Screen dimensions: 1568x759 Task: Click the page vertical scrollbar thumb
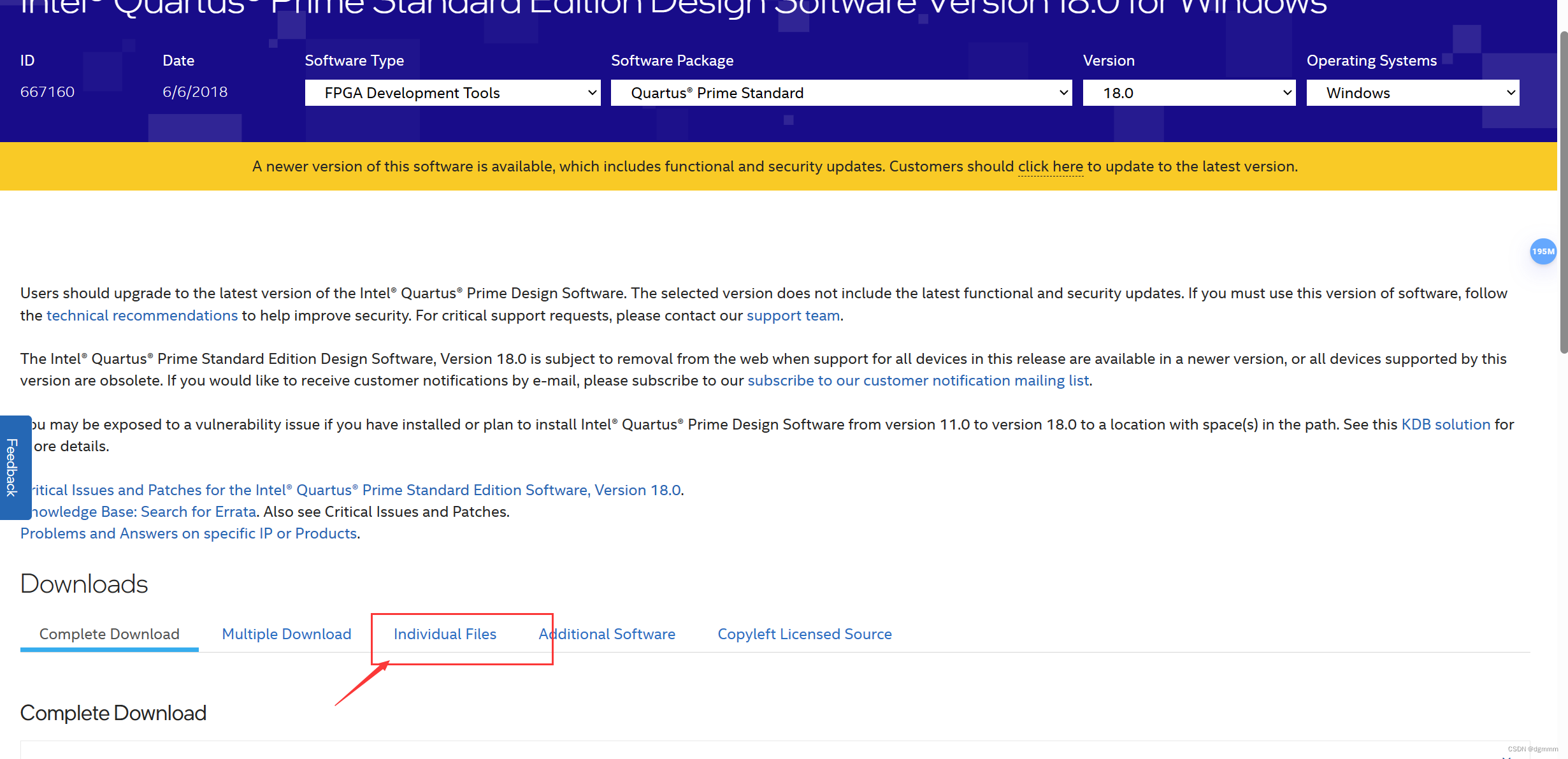click(x=1563, y=191)
